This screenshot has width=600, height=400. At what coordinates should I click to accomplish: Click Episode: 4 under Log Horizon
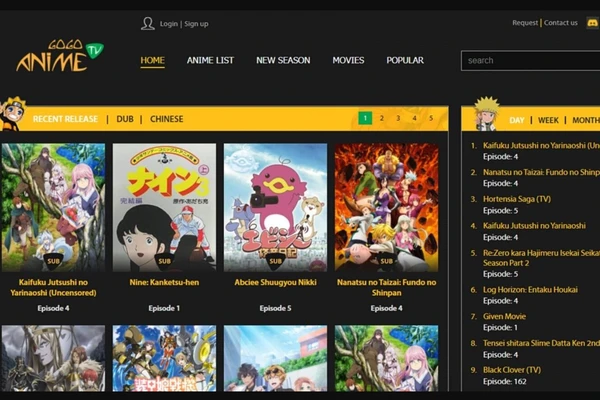click(500, 301)
